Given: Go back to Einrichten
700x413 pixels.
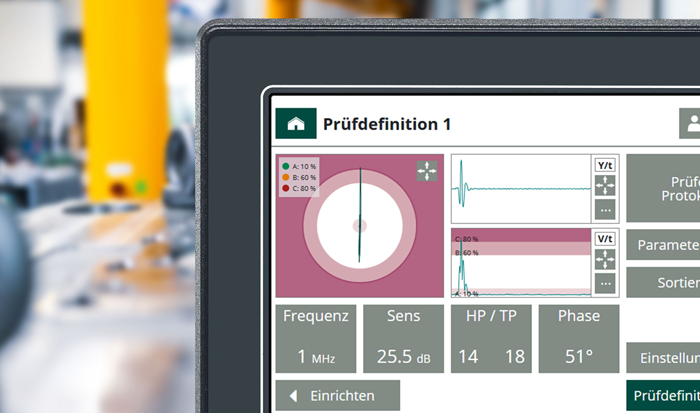Looking at the screenshot, I should (x=338, y=396).
